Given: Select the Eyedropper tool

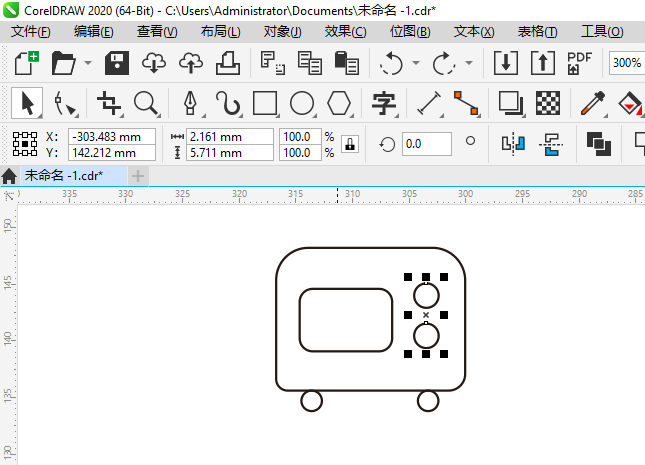Looking at the screenshot, I should point(594,103).
